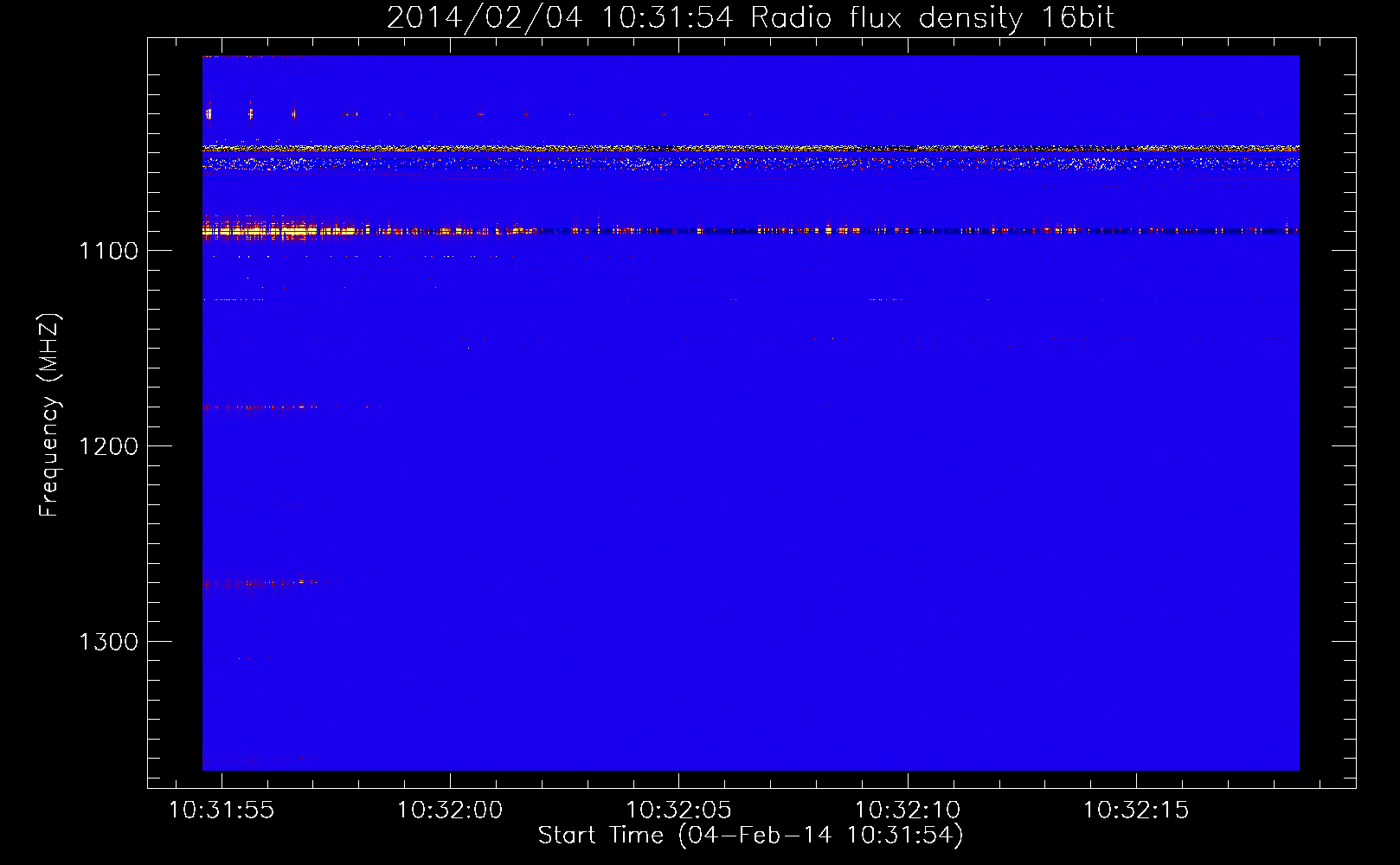Screen dimensions: 1400x865
Task: Click the 10:32:15 time tick label
Action: click(1136, 811)
